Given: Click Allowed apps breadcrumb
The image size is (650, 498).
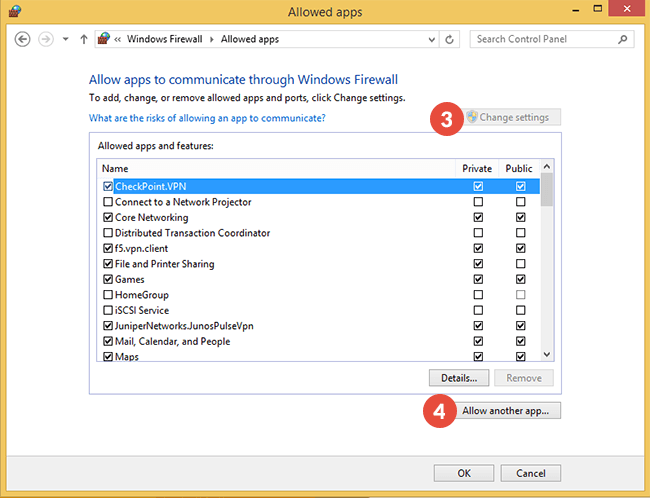Looking at the screenshot, I should pos(250,39).
